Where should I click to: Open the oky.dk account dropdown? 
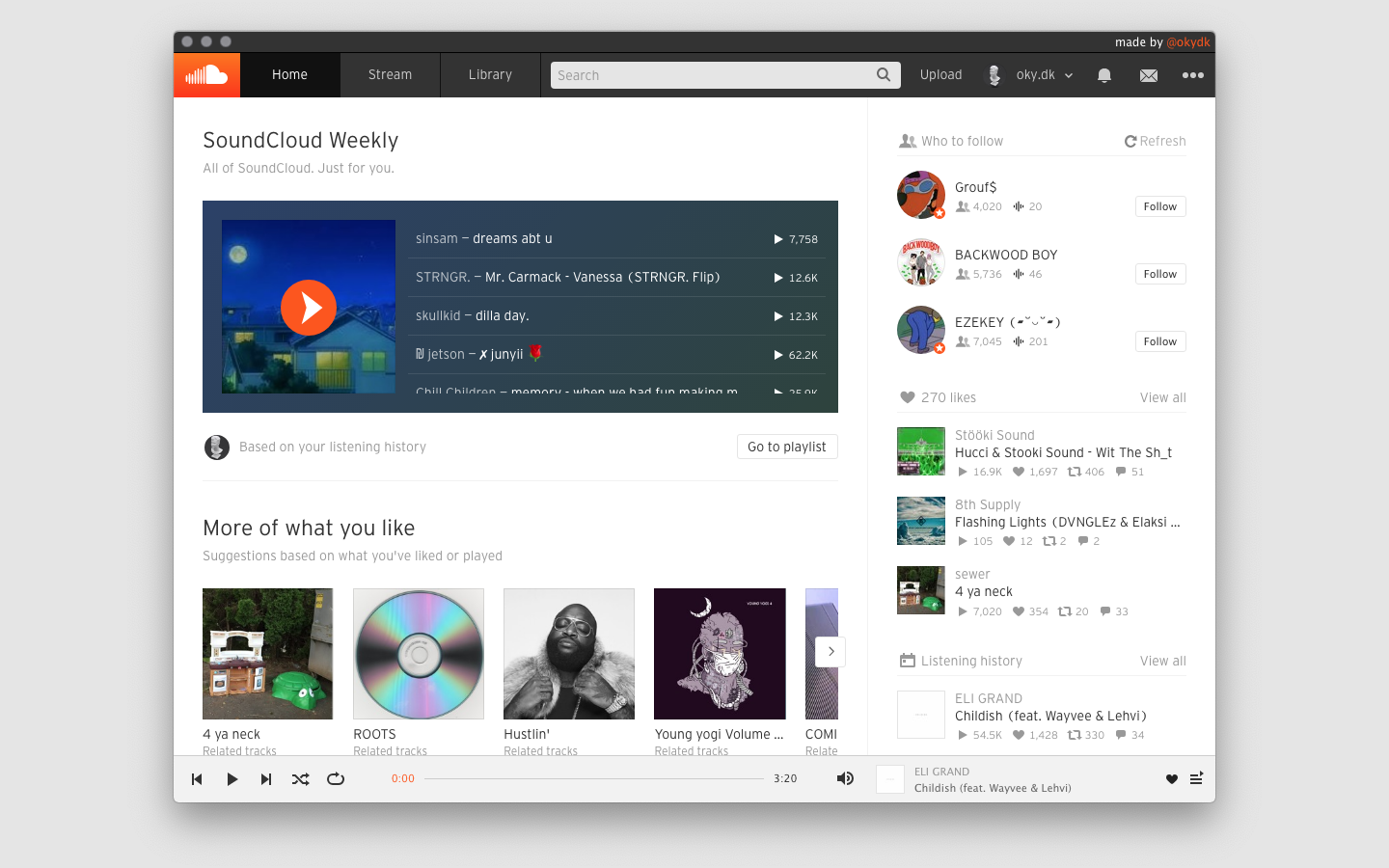tap(1029, 74)
